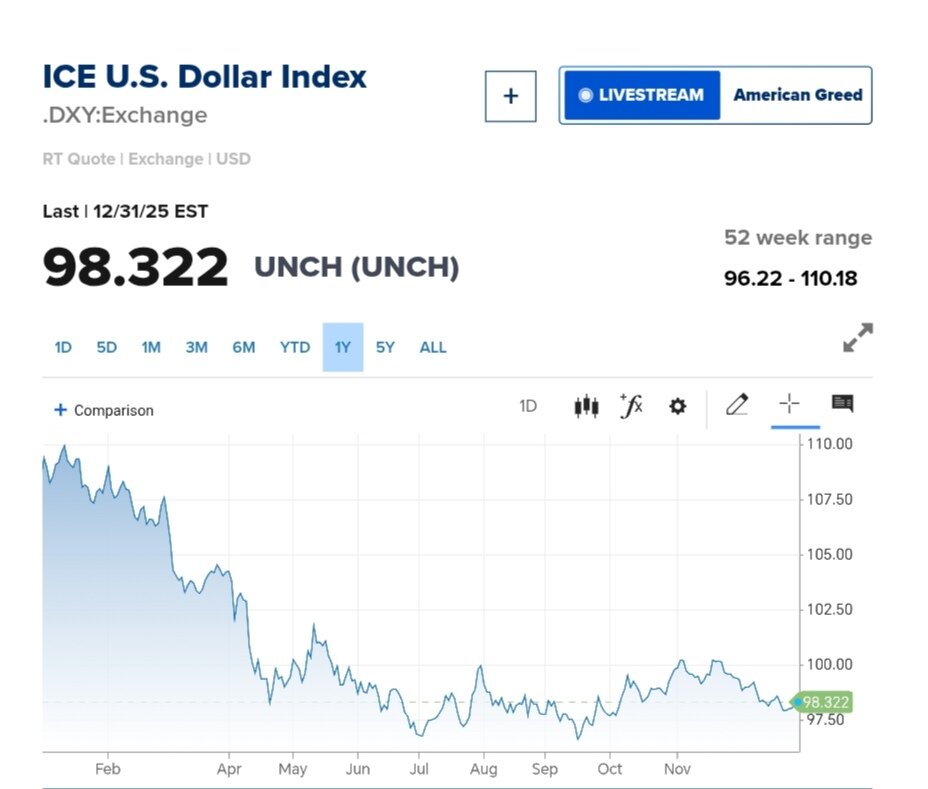Open candlestick chart type selector
The image size is (928, 789).
[586, 406]
